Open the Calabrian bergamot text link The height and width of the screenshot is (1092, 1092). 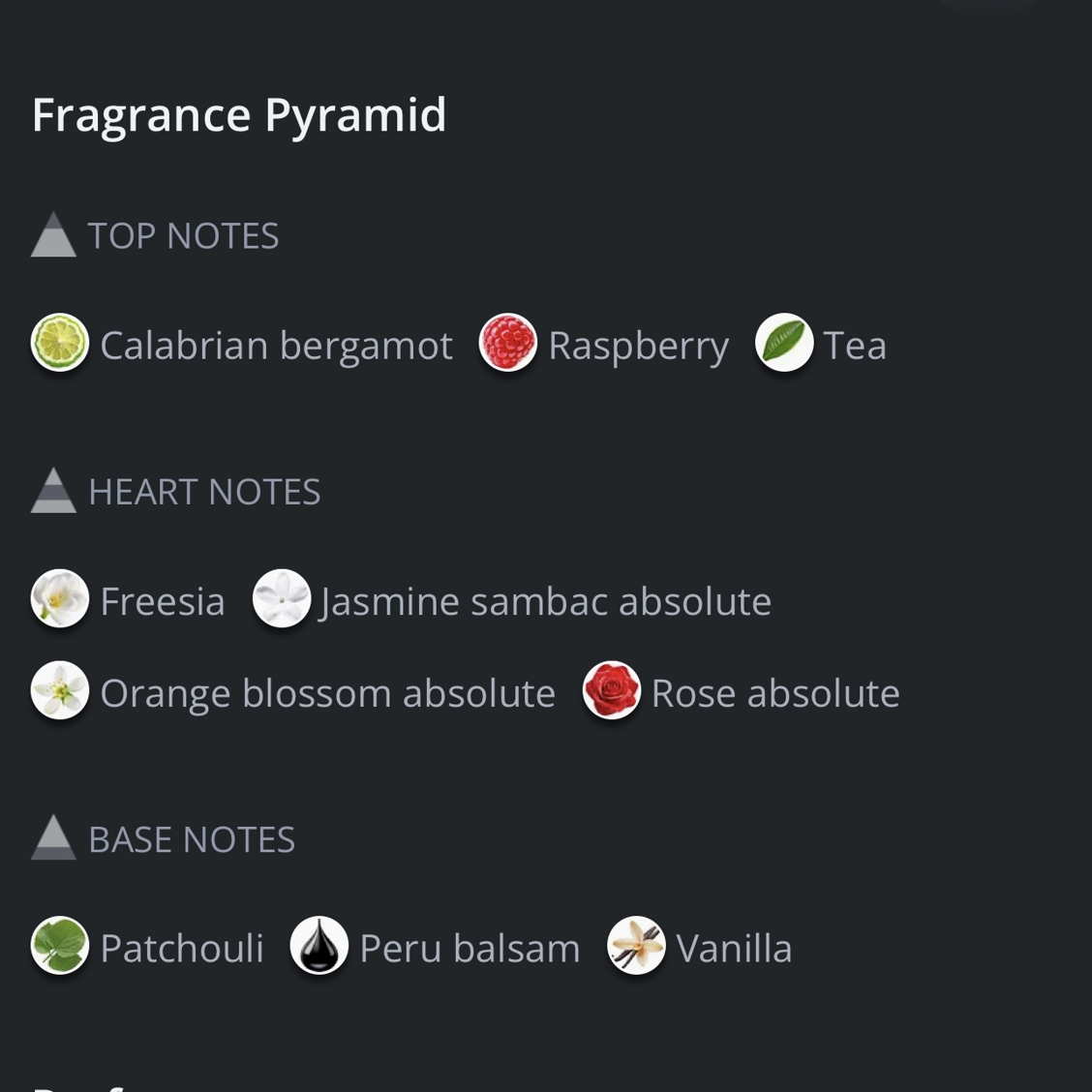click(277, 347)
